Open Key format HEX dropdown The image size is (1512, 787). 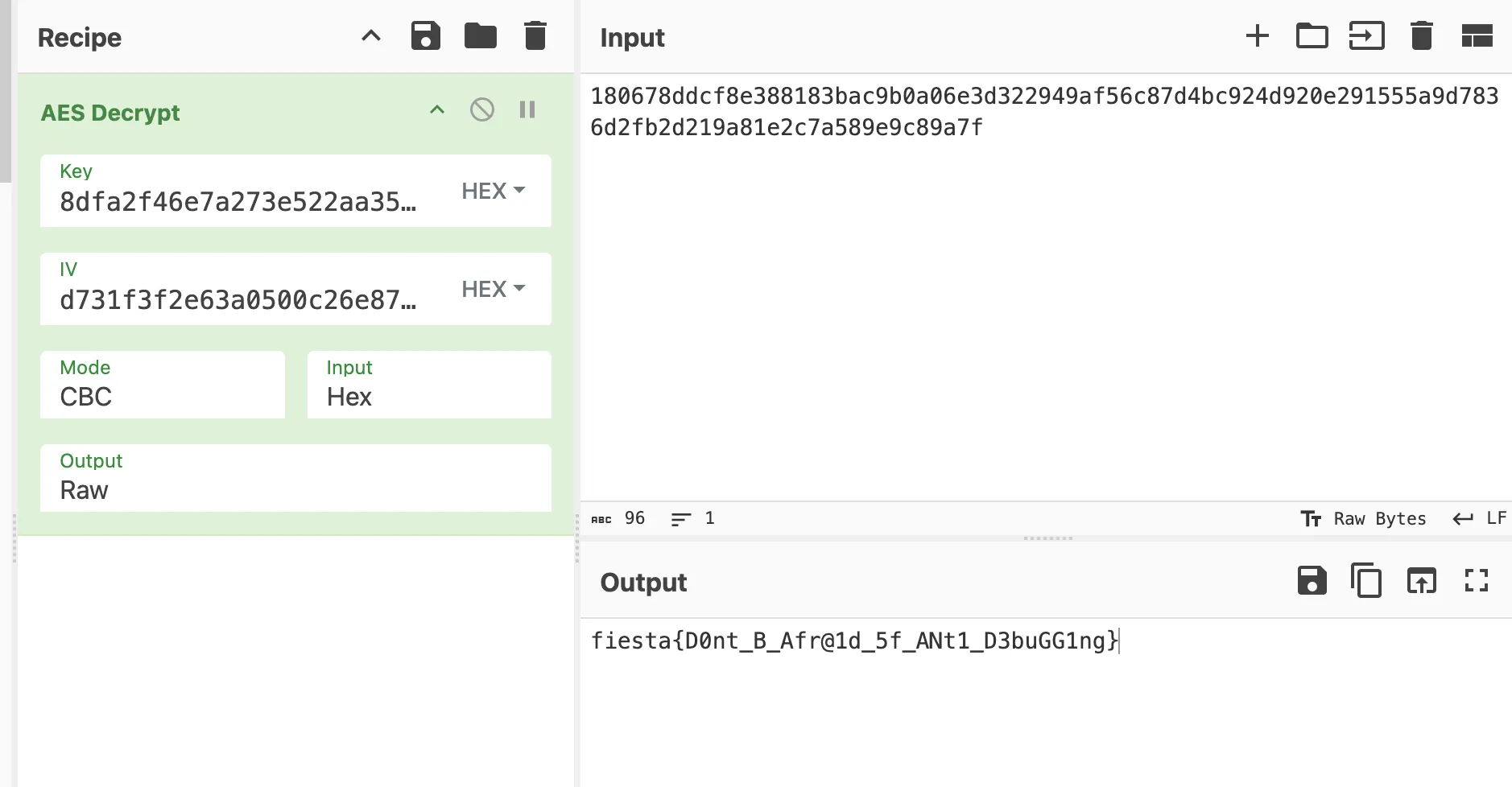tap(493, 191)
